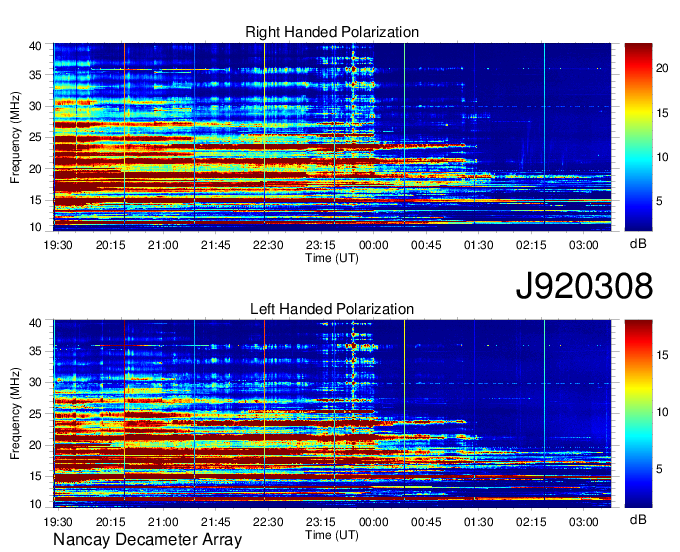Click the 40 MHz tick label of the bottom plot

[35, 323]
